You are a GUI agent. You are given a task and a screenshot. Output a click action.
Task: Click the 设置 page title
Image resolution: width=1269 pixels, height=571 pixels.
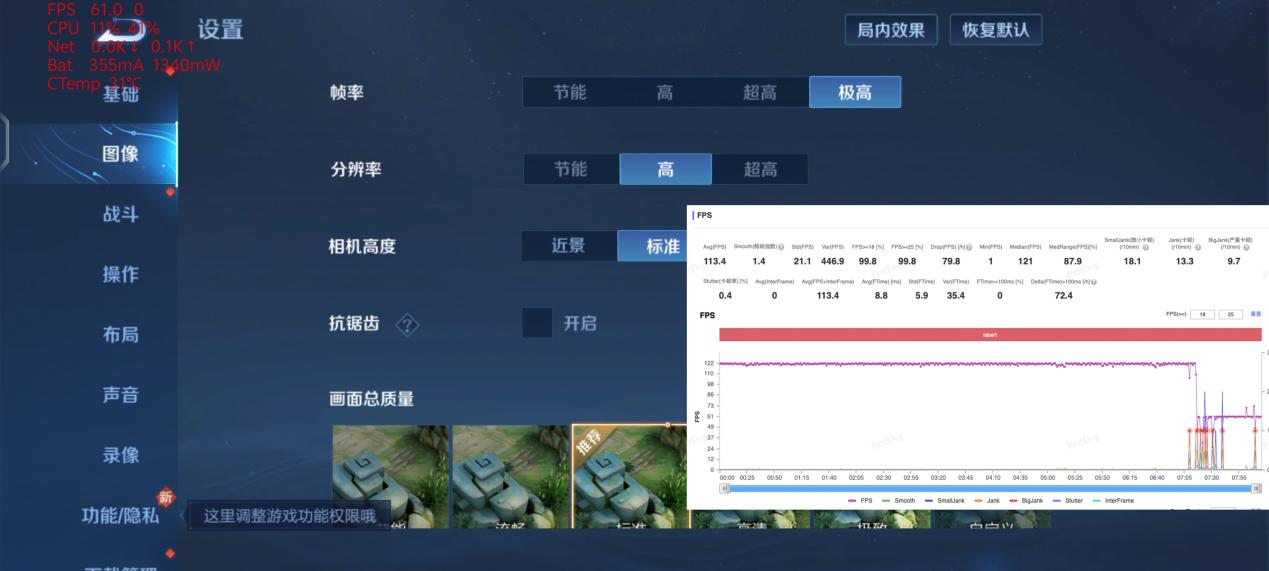point(220,29)
